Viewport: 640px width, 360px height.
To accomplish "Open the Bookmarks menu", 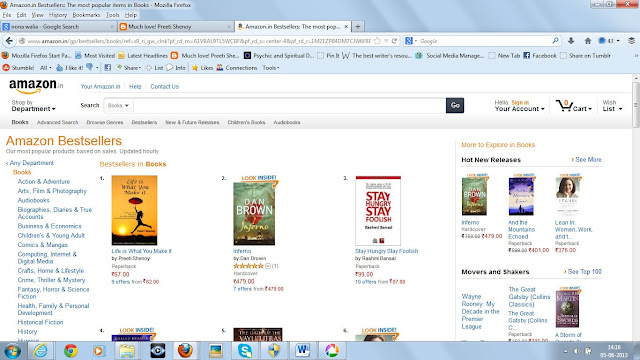I will pos(86,15).
